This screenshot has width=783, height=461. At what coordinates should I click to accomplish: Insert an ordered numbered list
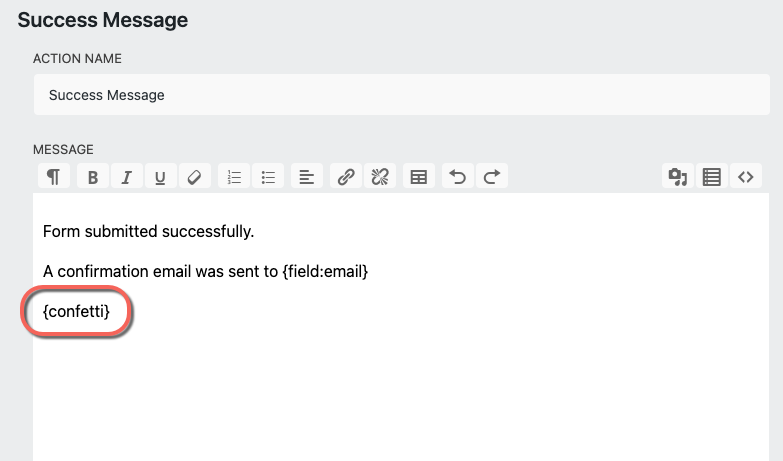pyautogui.click(x=234, y=177)
